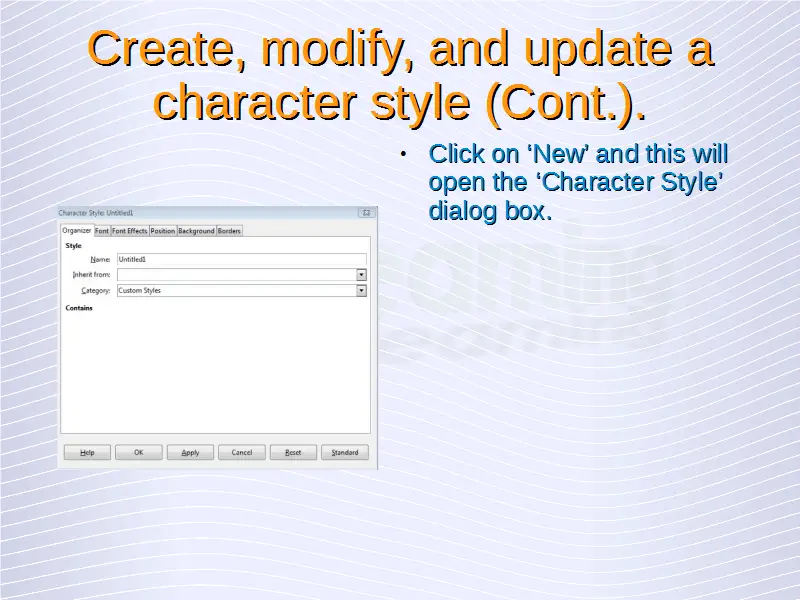This screenshot has width=800, height=600.
Task: Click the Help button
Action: pos(87,452)
